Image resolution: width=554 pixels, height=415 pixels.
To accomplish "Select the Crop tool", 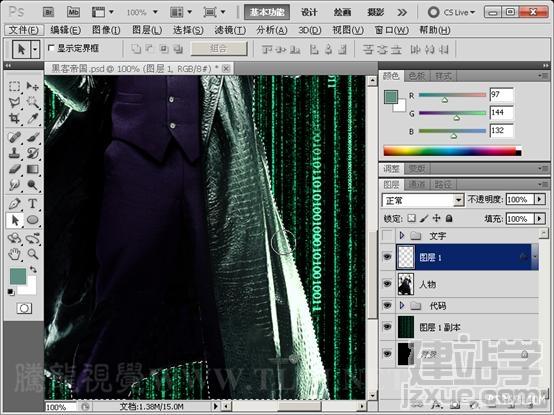I will [14, 118].
